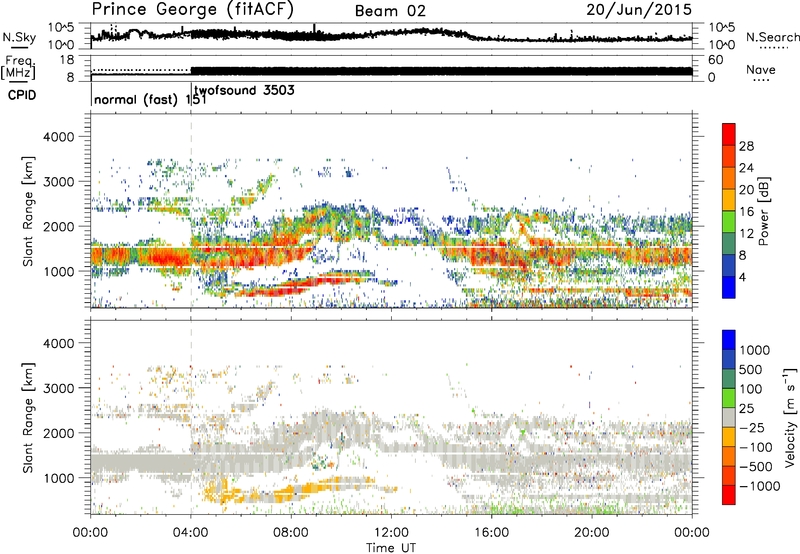
Task: Click the 3000 km tick of the power panel
Action: pyautogui.click(x=61, y=182)
